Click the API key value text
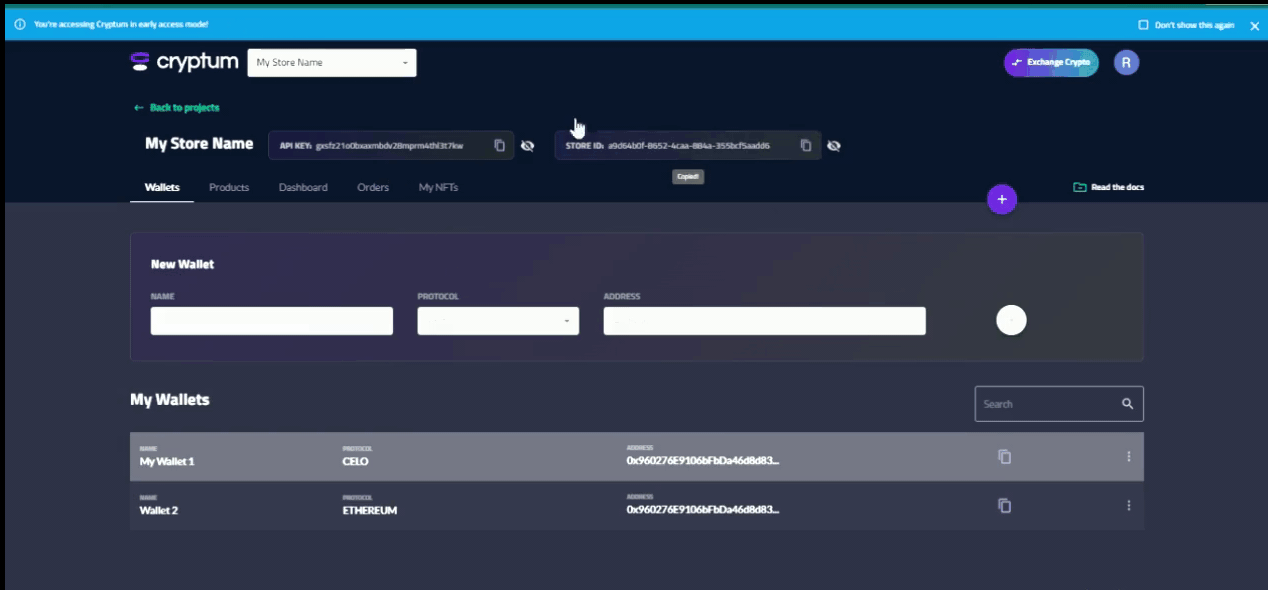This screenshot has height=590, width=1268. click(x=389, y=146)
